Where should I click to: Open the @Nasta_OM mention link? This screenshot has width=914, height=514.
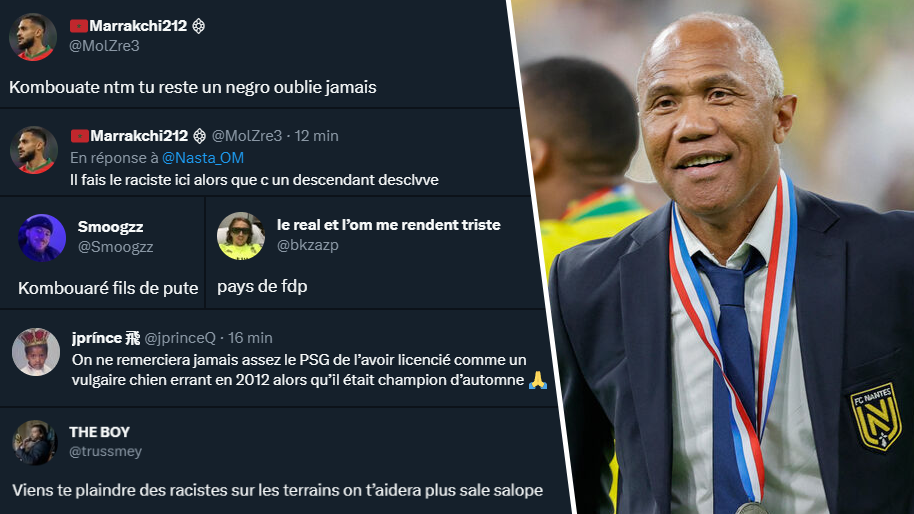(203, 158)
